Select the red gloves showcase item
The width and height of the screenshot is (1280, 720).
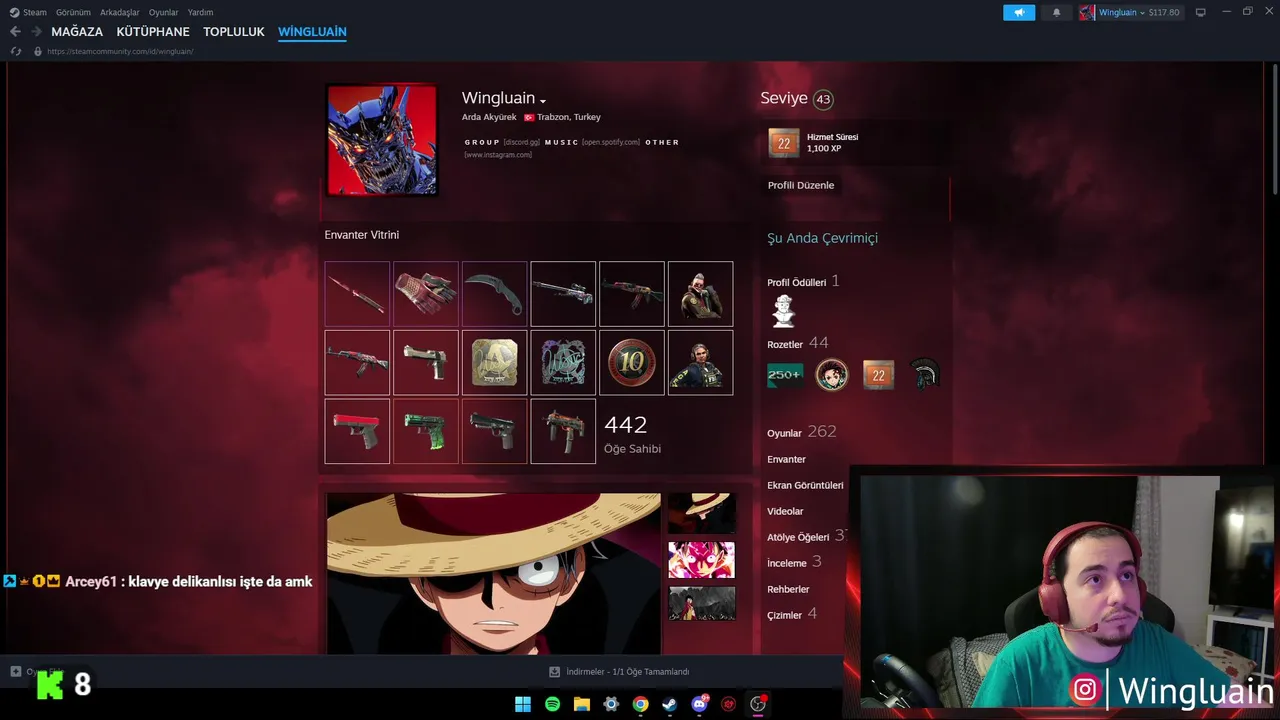[426, 294]
